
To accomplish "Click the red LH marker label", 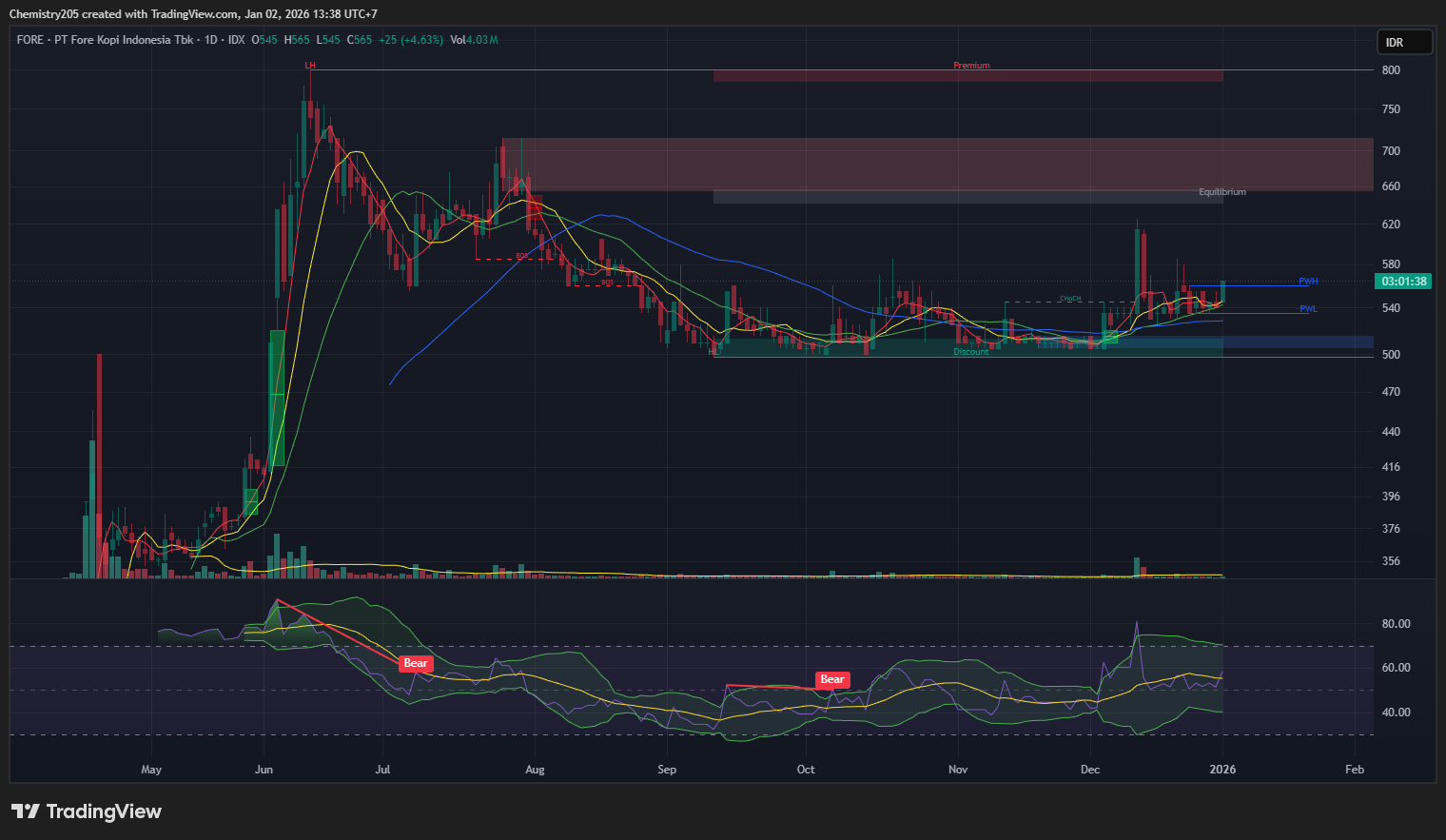I will click(x=310, y=66).
